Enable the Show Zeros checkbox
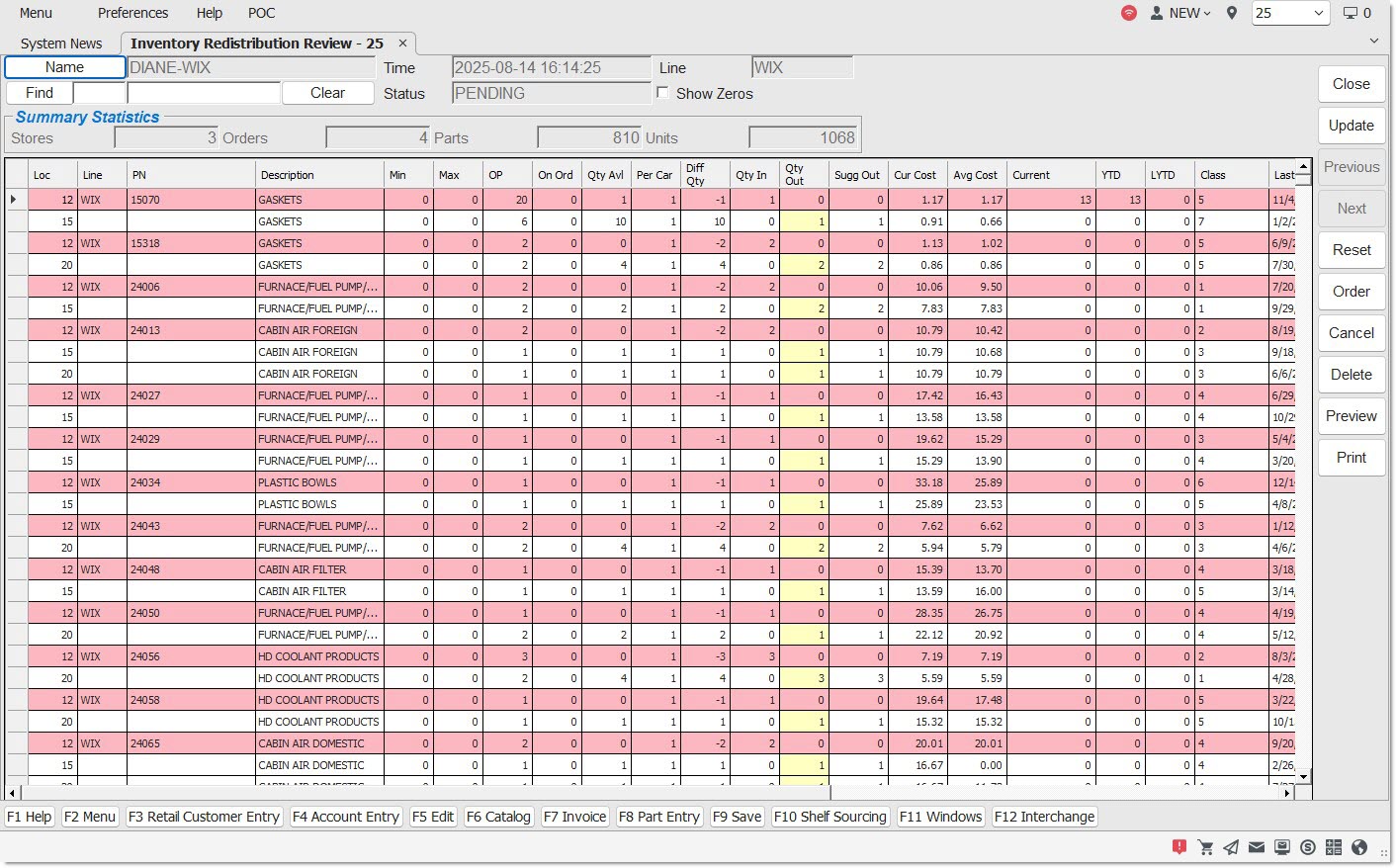The width and height of the screenshot is (1396, 868). click(x=662, y=93)
